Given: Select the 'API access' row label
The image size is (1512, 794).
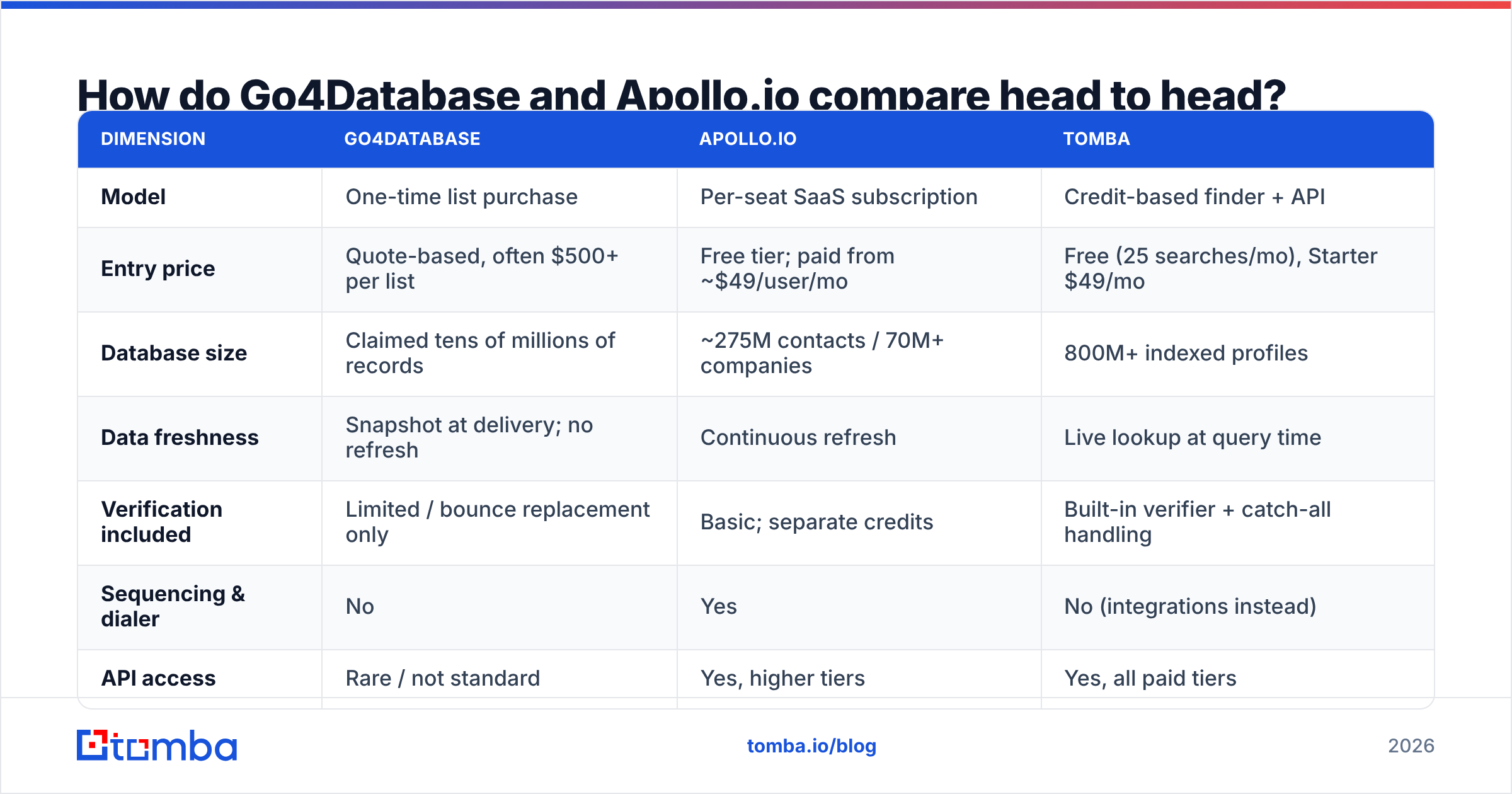Looking at the screenshot, I should (x=158, y=678).
